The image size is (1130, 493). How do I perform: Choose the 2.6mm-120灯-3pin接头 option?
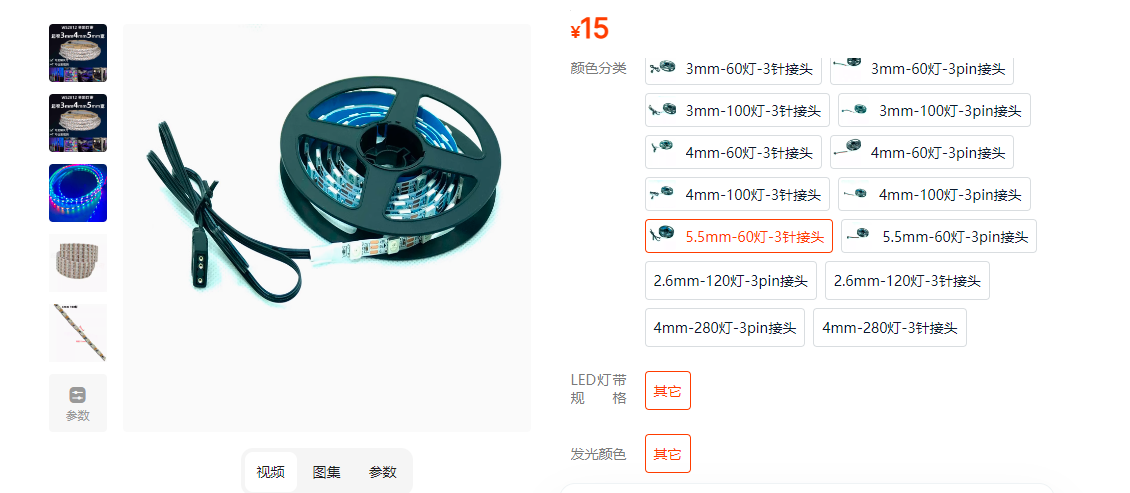pyautogui.click(x=731, y=280)
